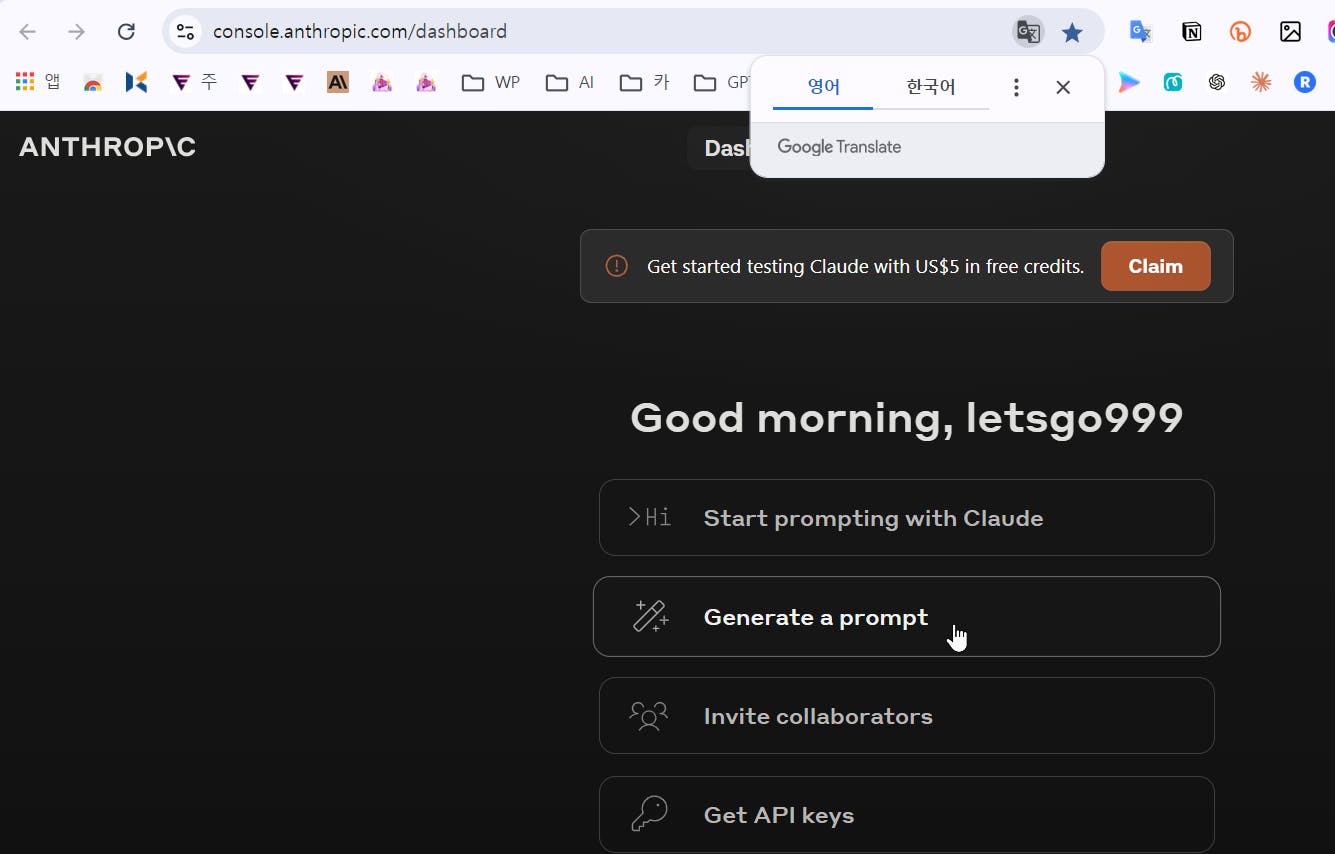Open the blue and orange K bookmark
The height and width of the screenshot is (854, 1335).
coord(137,83)
